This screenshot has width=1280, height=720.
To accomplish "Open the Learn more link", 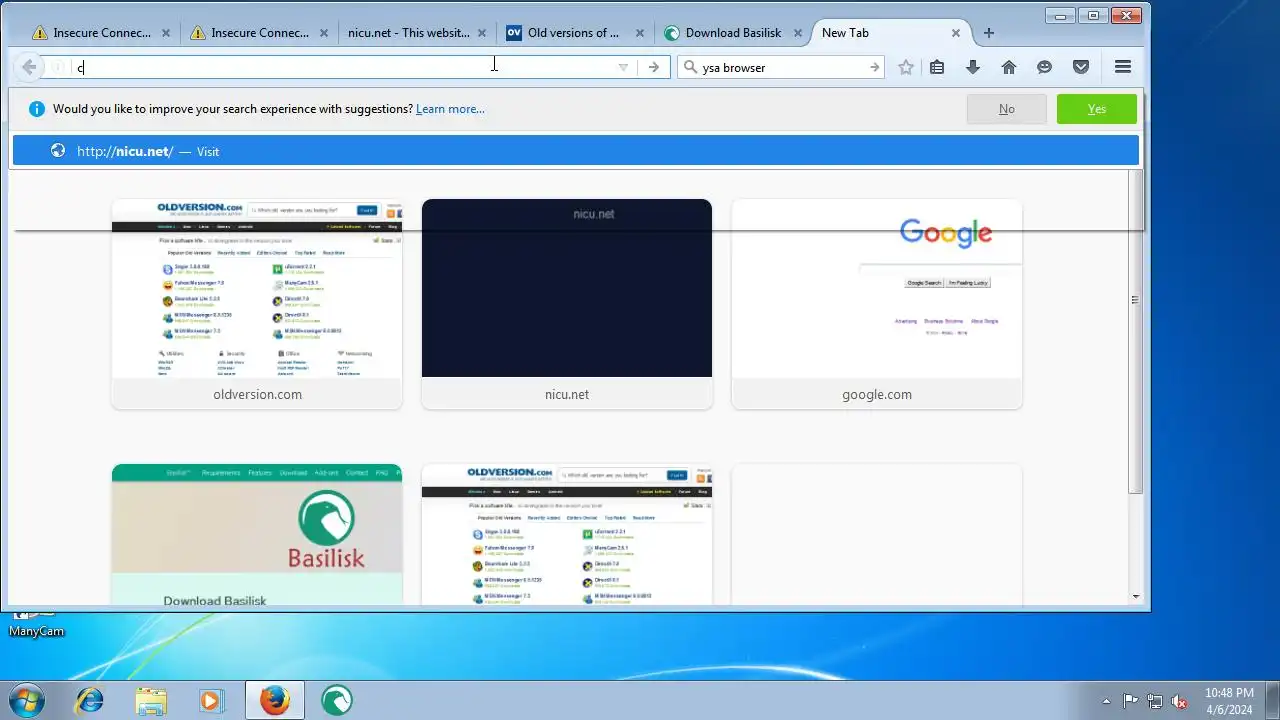I will (450, 109).
